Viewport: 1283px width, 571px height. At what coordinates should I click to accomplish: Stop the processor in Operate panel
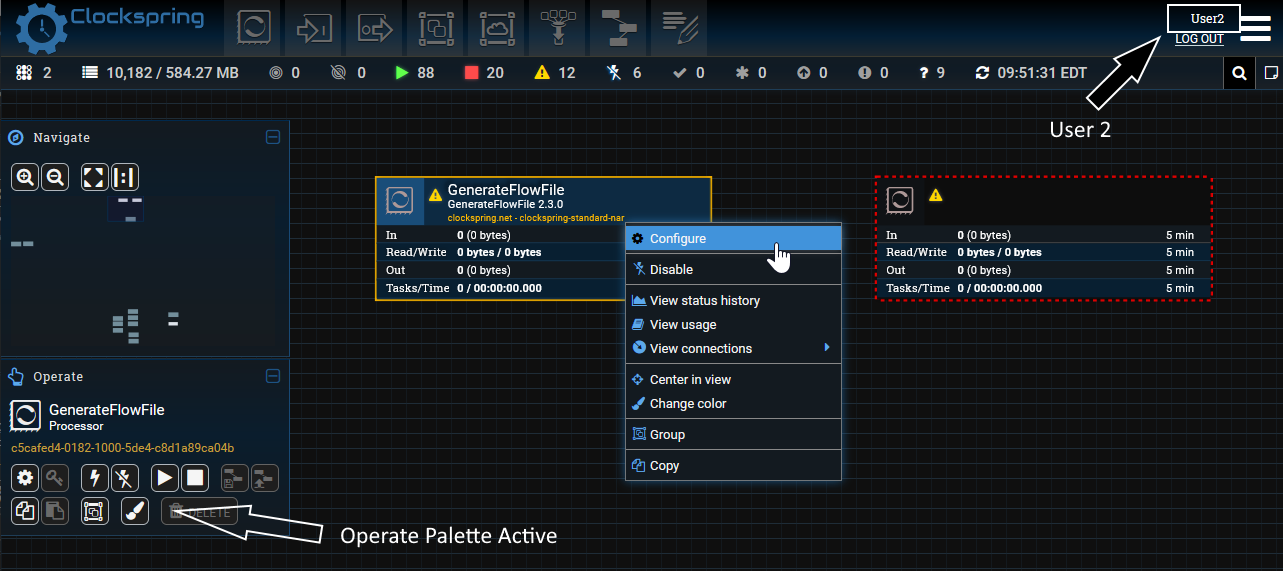195,478
